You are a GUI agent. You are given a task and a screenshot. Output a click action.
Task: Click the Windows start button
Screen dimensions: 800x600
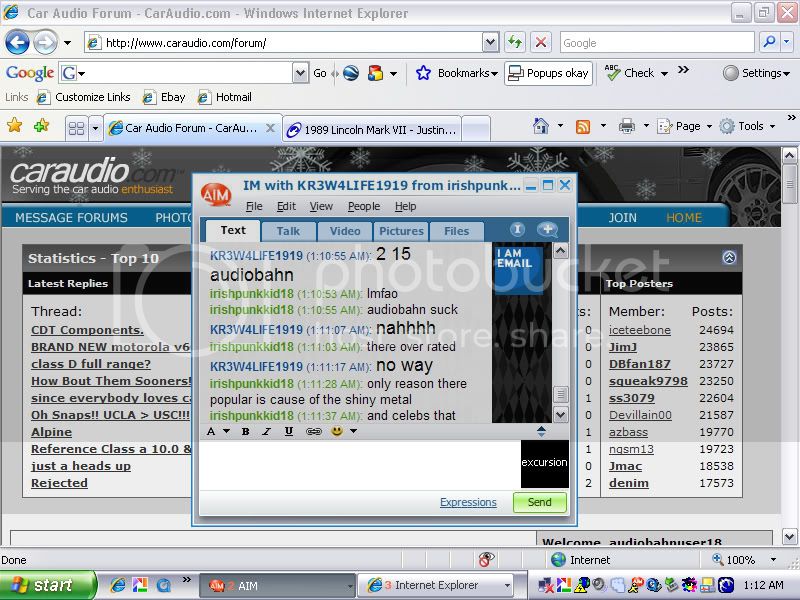pyautogui.click(x=46, y=585)
